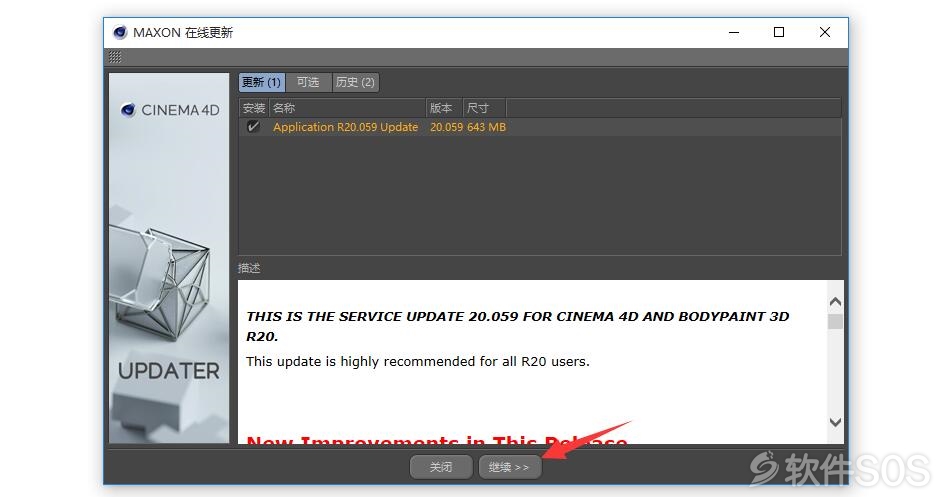Select the Application R20.059 Update name

pos(345,127)
